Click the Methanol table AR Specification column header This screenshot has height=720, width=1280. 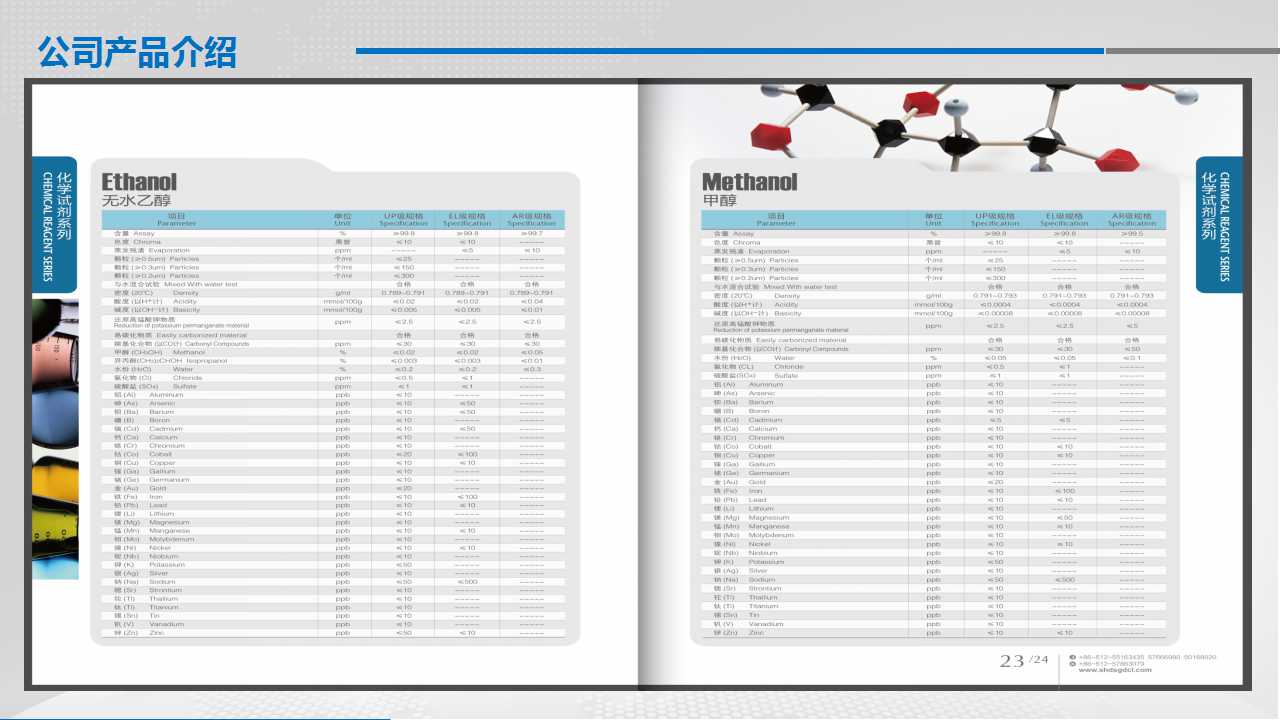1131,219
